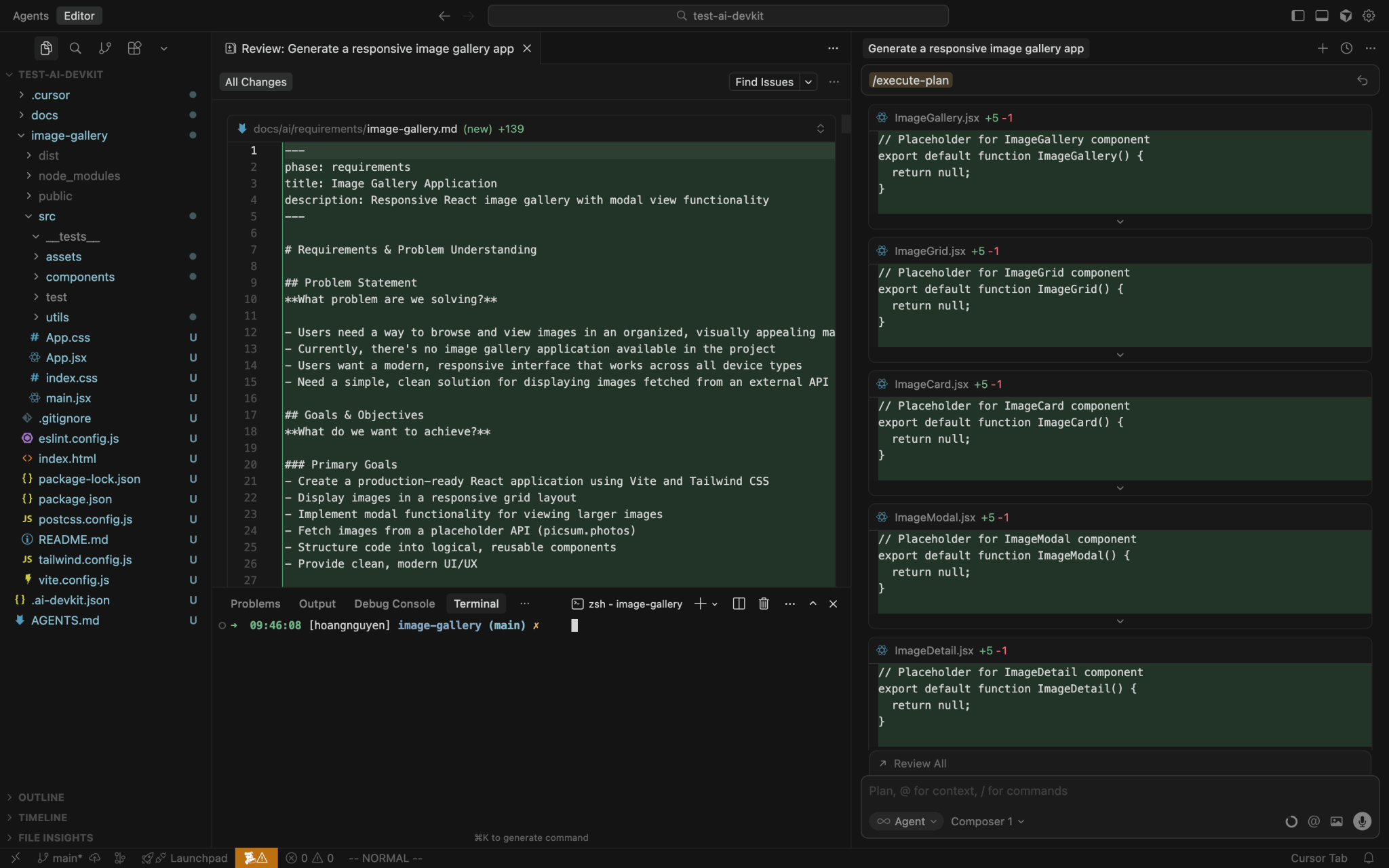
Task: Switch to the Debug Console tab
Action: (x=394, y=603)
